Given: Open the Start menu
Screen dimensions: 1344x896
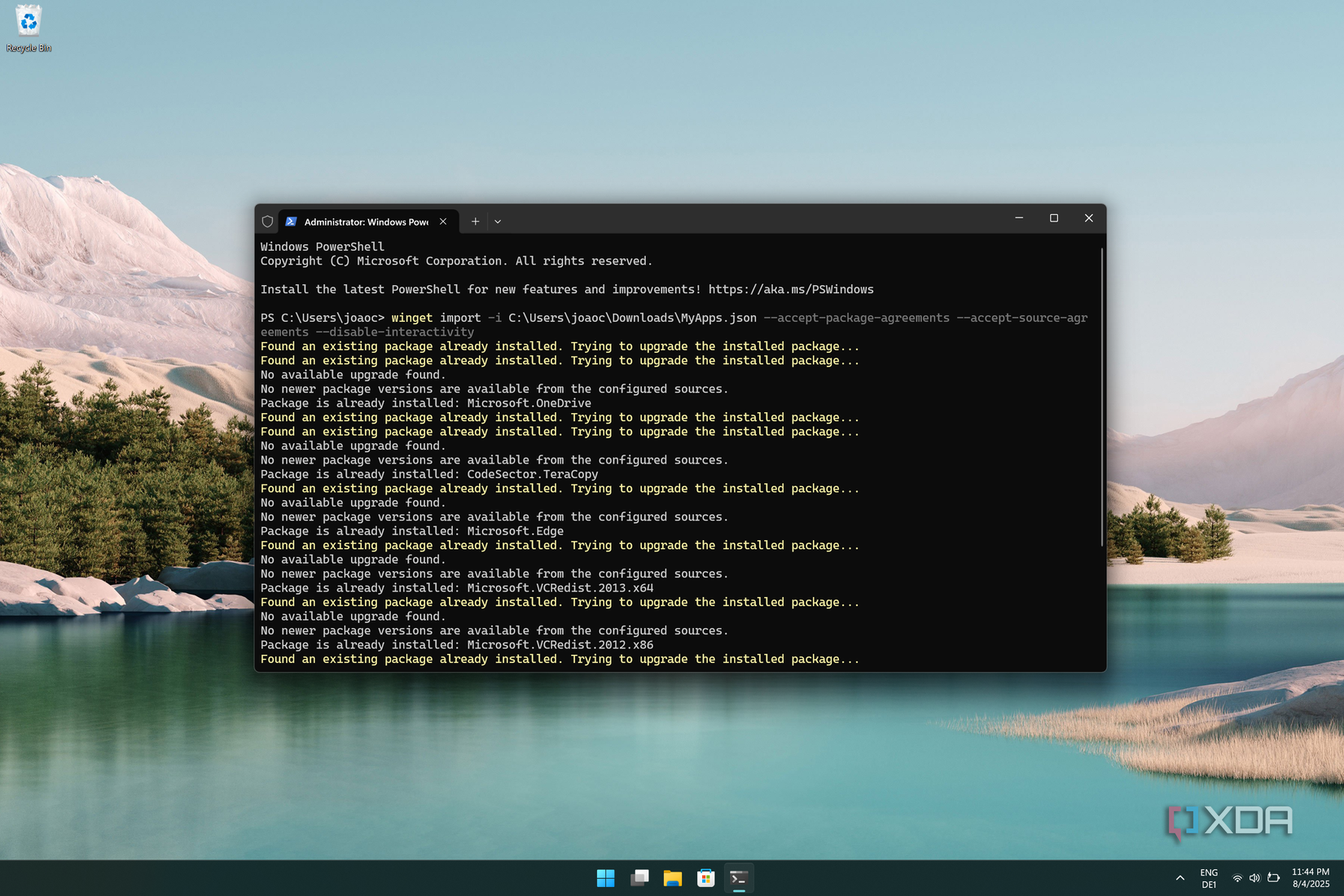Looking at the screenshot, I should [x=605, y=877].
